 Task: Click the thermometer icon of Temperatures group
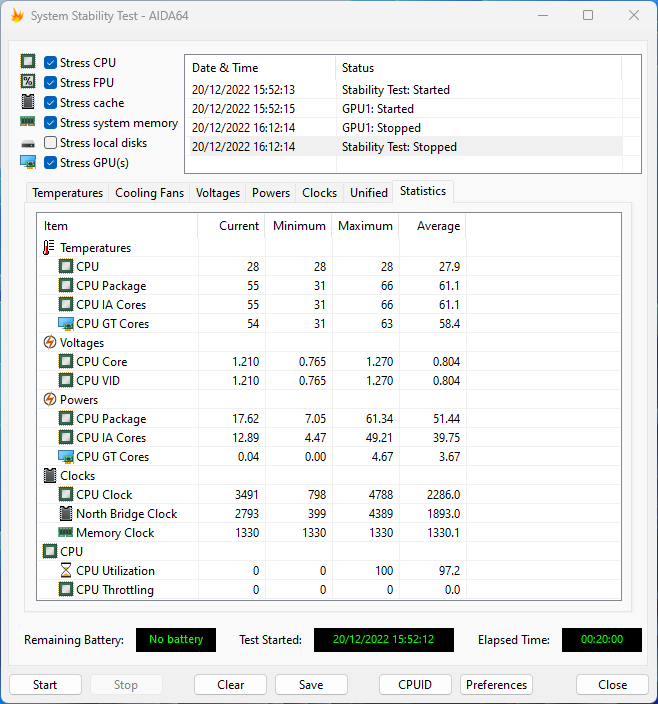[48, 247]
